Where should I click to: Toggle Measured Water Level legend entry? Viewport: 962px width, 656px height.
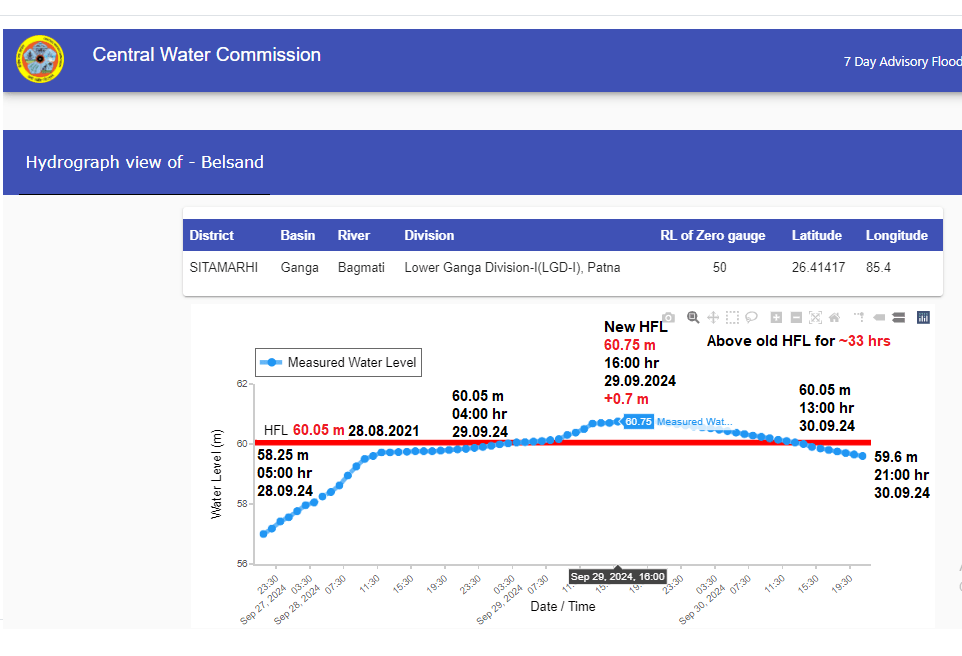click(338, 362)
